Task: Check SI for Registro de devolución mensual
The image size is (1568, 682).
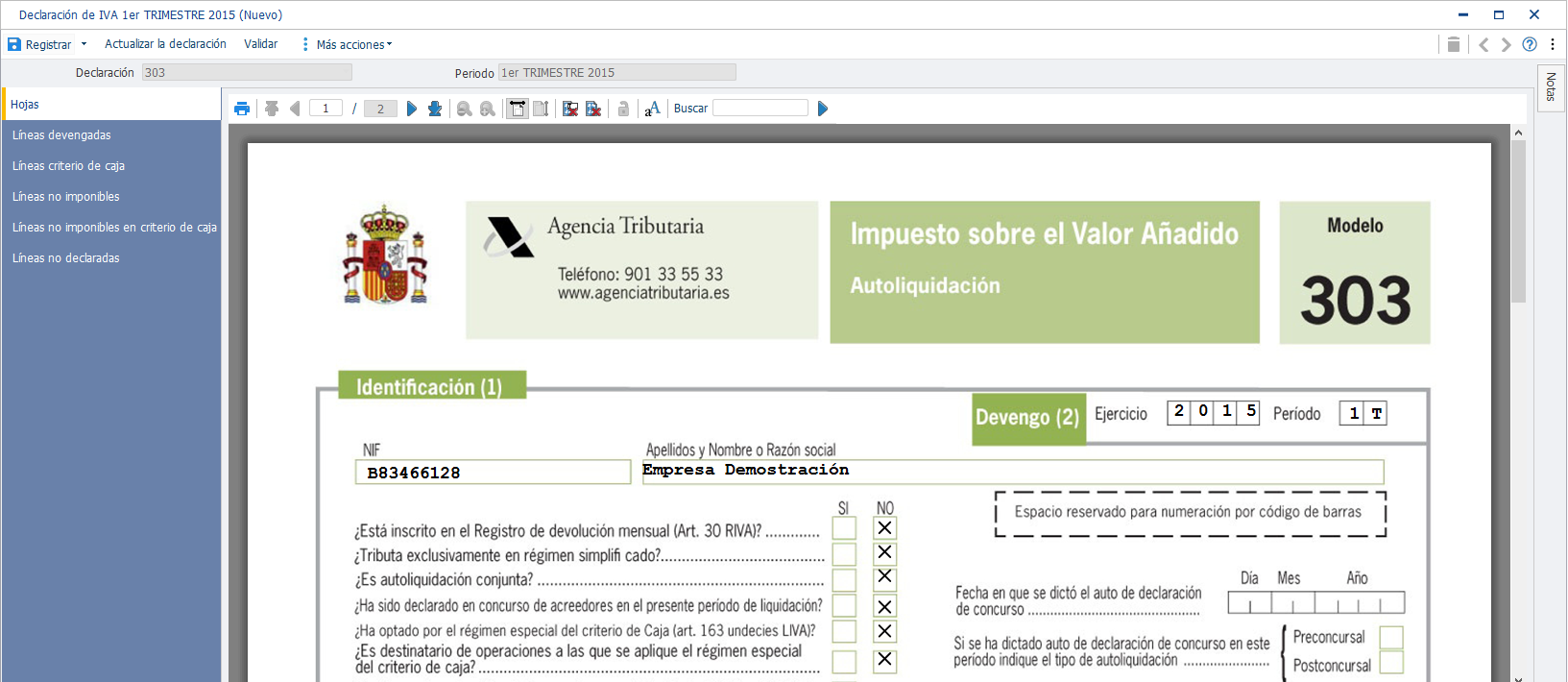Action: click(x=844, y=528)
